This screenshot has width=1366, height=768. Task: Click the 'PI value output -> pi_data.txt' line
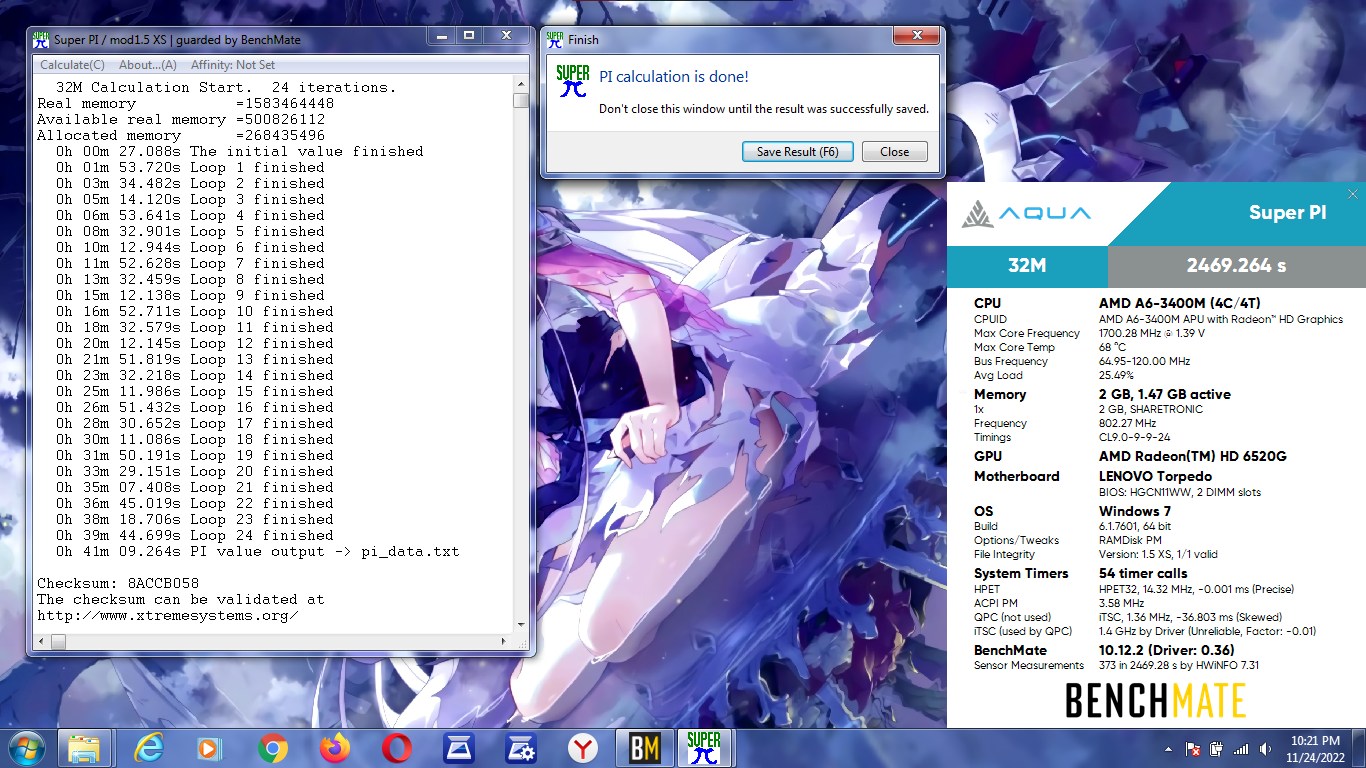tap(258, 551)
